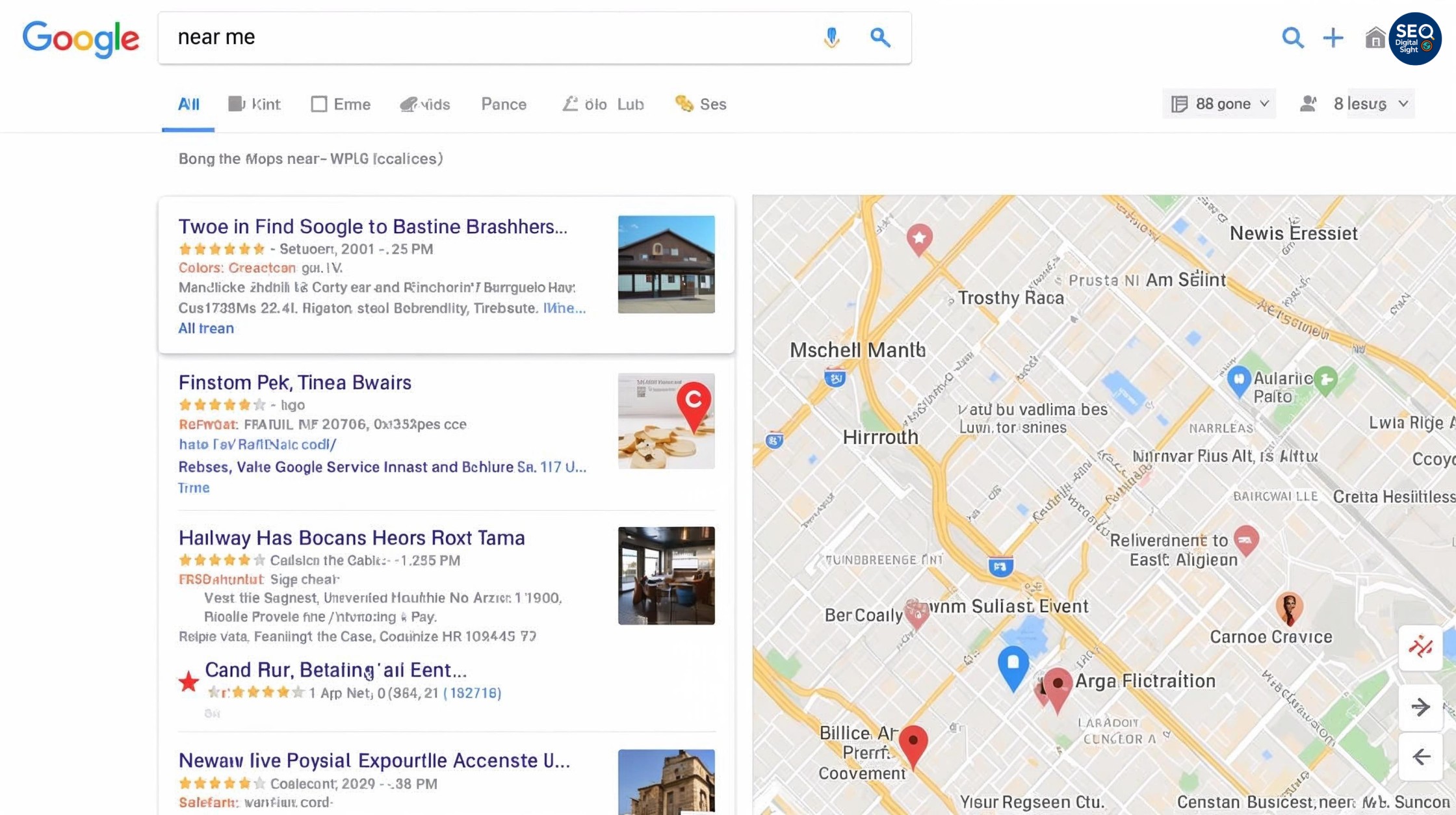Screen dimensions: 1456x815
Task: Open the SEO Digital Sight profile avatar
Action: click(x=1415, y=39)
